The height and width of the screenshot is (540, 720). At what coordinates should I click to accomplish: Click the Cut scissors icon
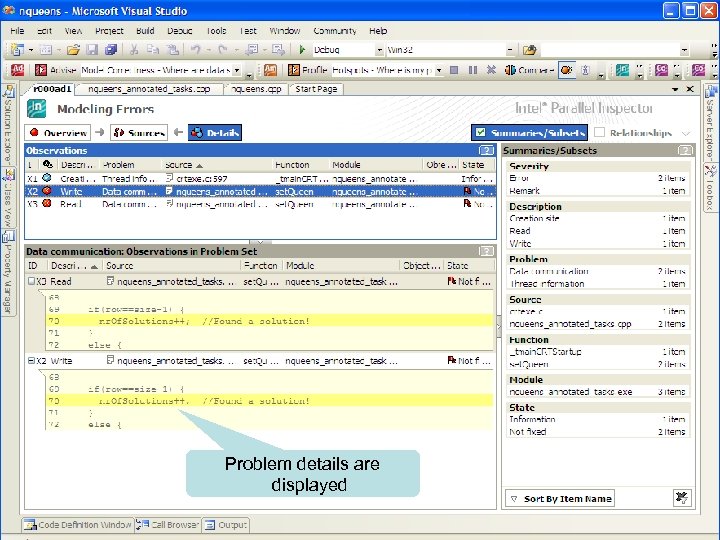click(x=134, y=50)
